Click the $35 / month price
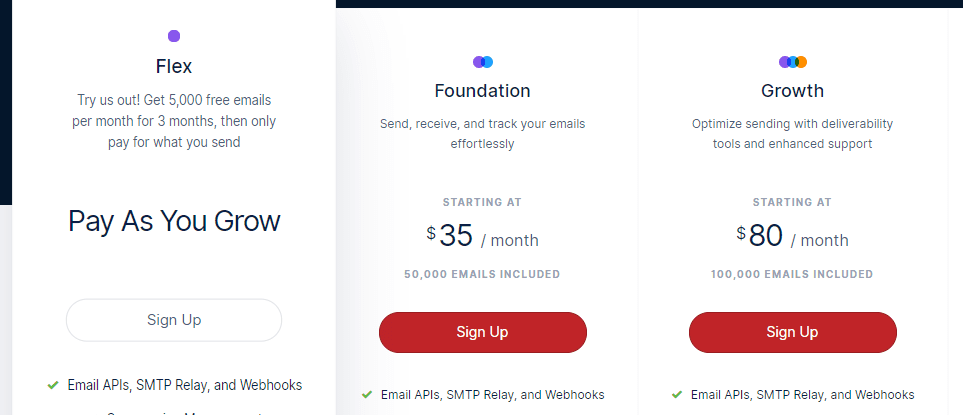This screenshot has height=415, width=963. [483, 237]
